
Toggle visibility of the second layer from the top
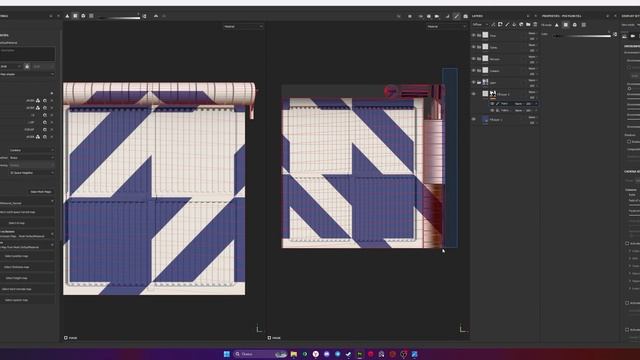474,47
